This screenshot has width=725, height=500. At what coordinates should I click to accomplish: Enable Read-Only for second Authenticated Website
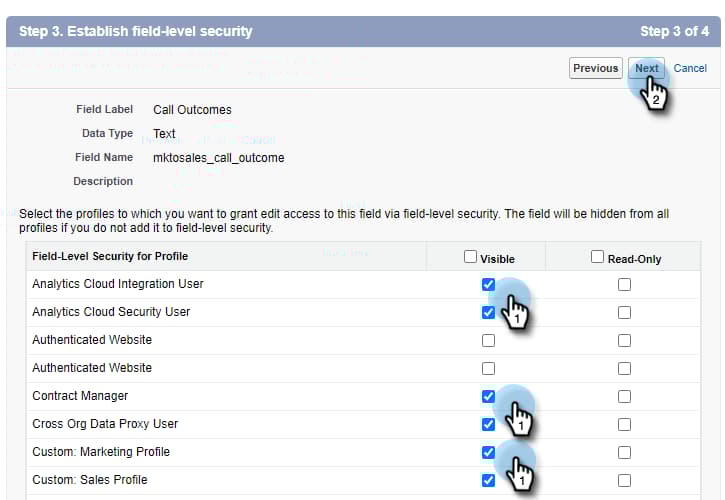(x=624, y=368)
